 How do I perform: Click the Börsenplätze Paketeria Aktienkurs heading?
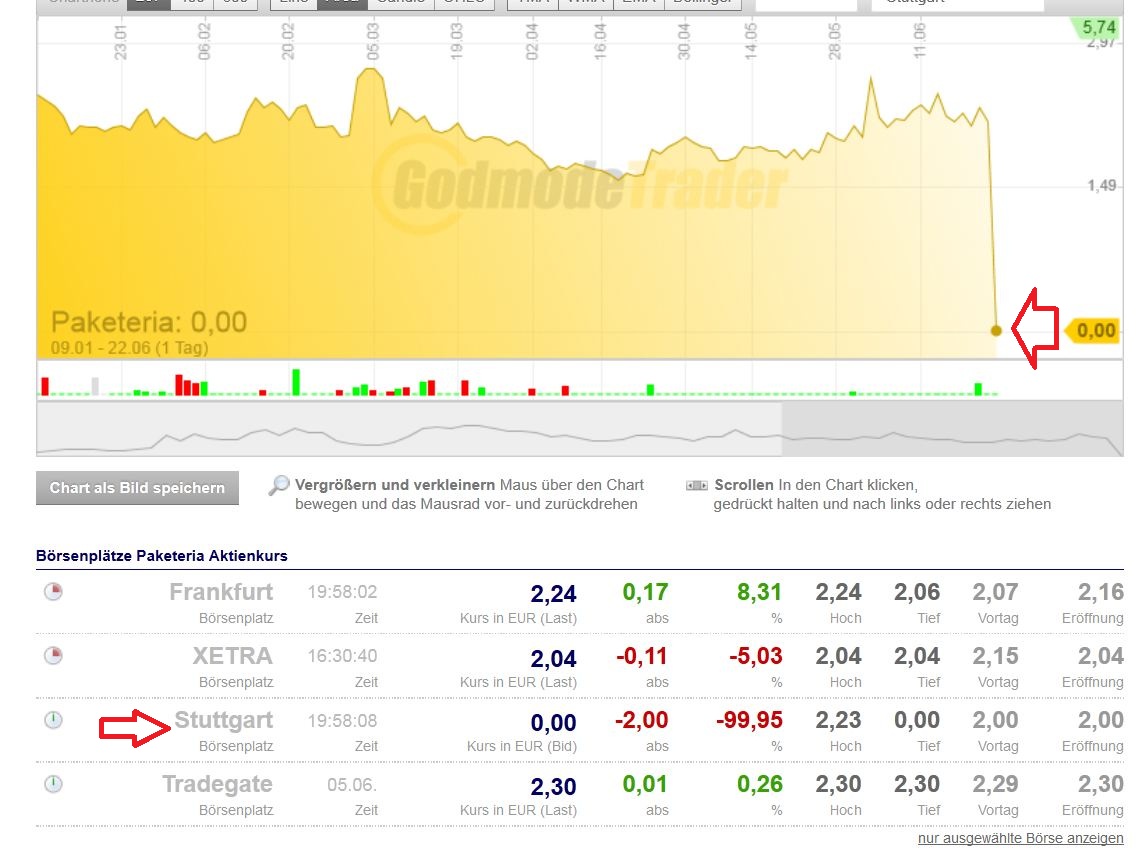pyautogui.click(x=162, y=556)
